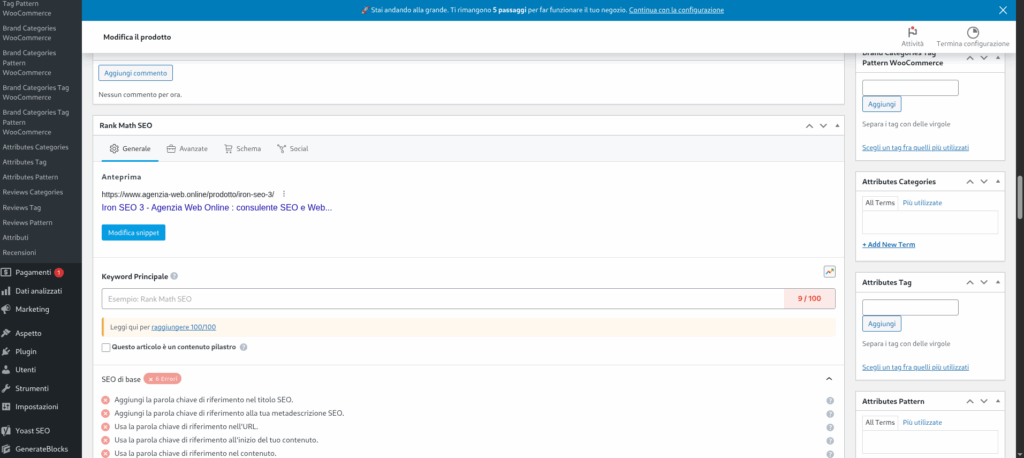Open snippet options three-dot menu
1024x458 pixels.
tap(284, 194)
